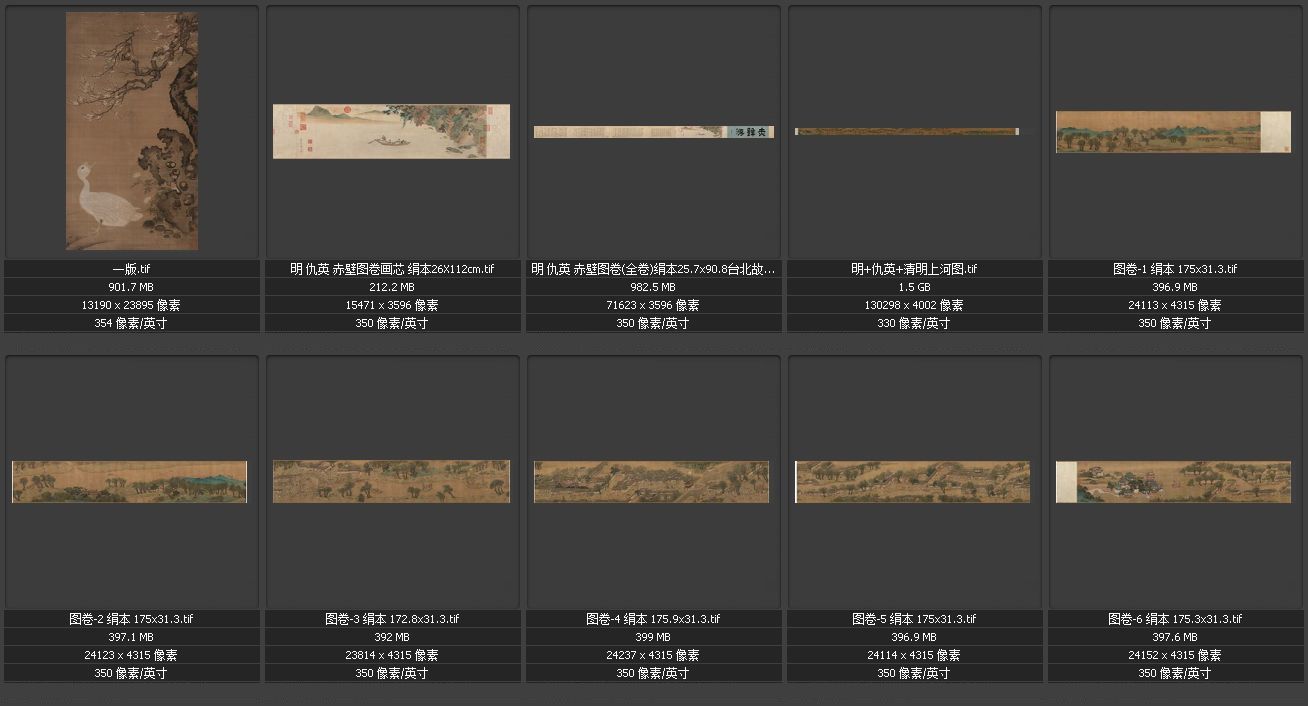
Task: Select the 图卷-1 thumbnail image
Action: pos(1174,132)
